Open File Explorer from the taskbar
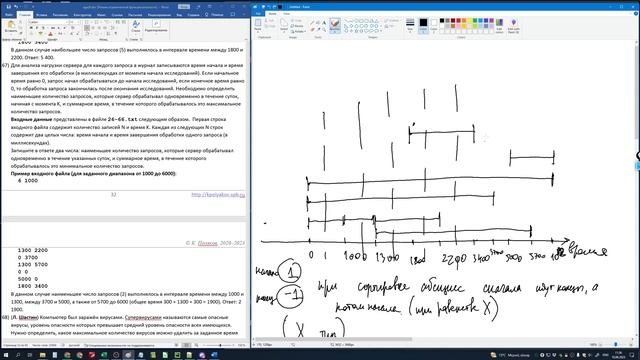640x360 pixels. click(42, 355)
